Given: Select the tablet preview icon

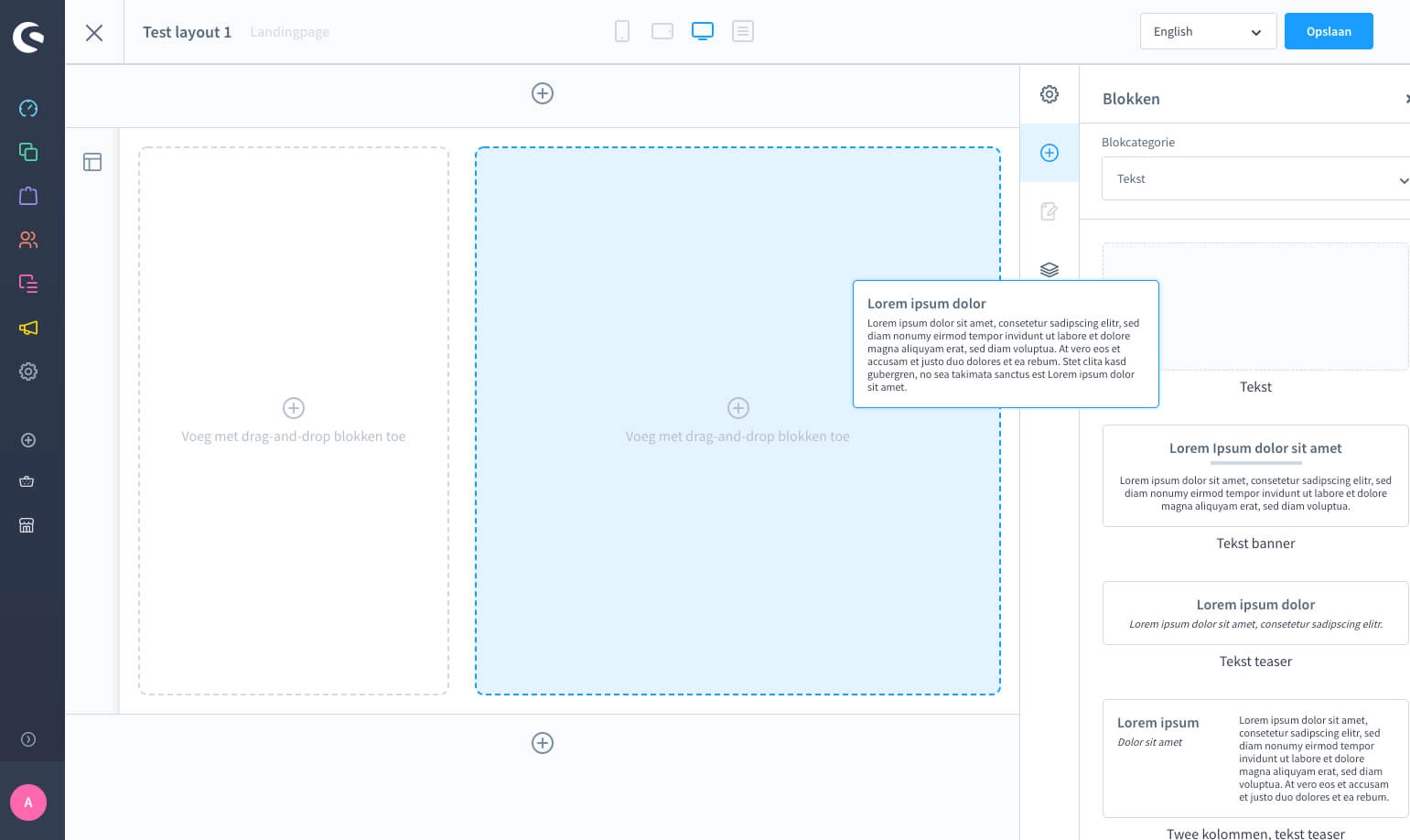Looking at the screenshot, I should point(662,32).
